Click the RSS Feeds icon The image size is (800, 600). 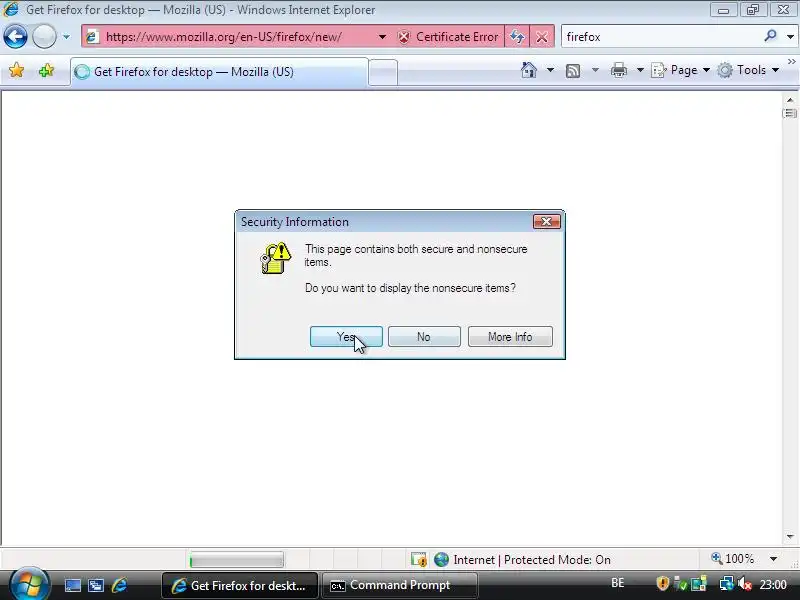[x=573, y=70]
